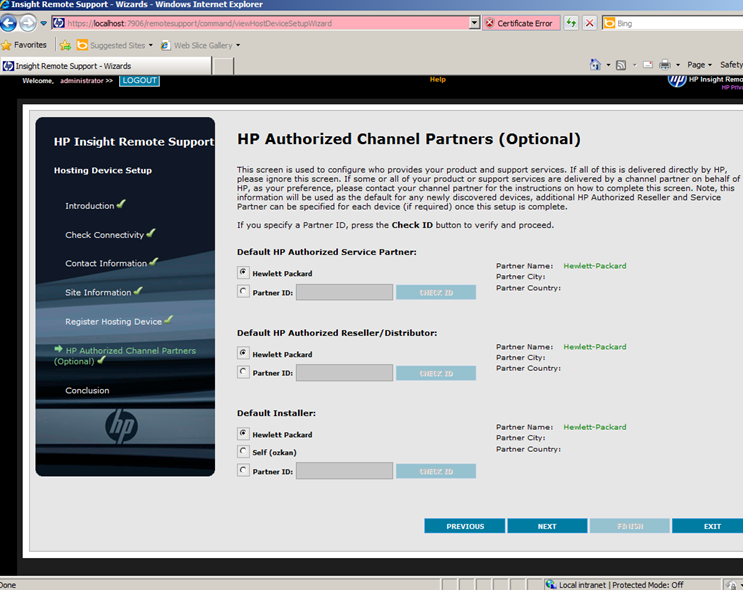Click the NEXT button

[x=547, y=526]
